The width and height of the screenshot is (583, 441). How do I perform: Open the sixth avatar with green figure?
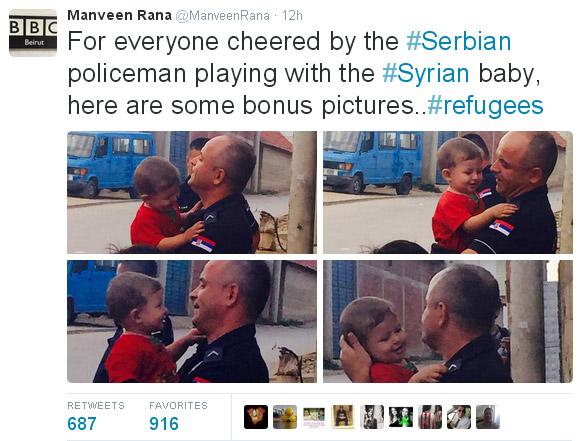tap(401, 417)
